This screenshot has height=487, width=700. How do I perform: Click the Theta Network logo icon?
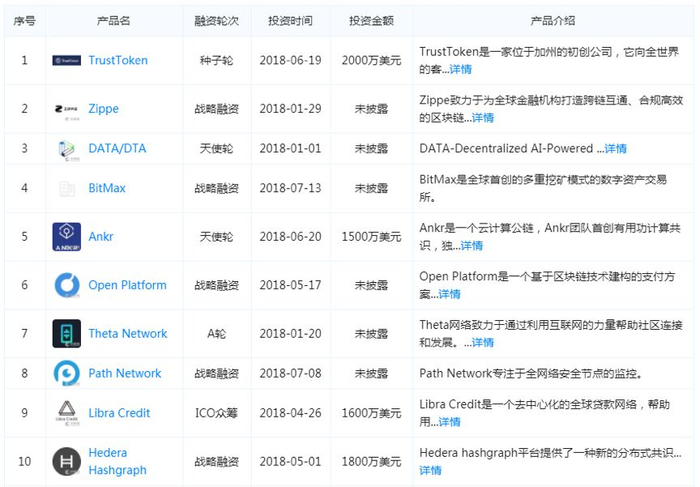click(67, 333)
